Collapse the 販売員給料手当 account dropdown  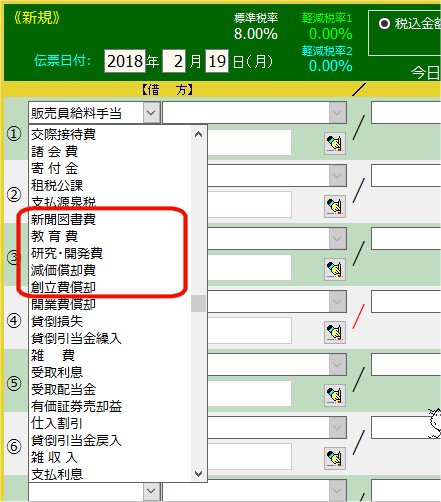151,113
